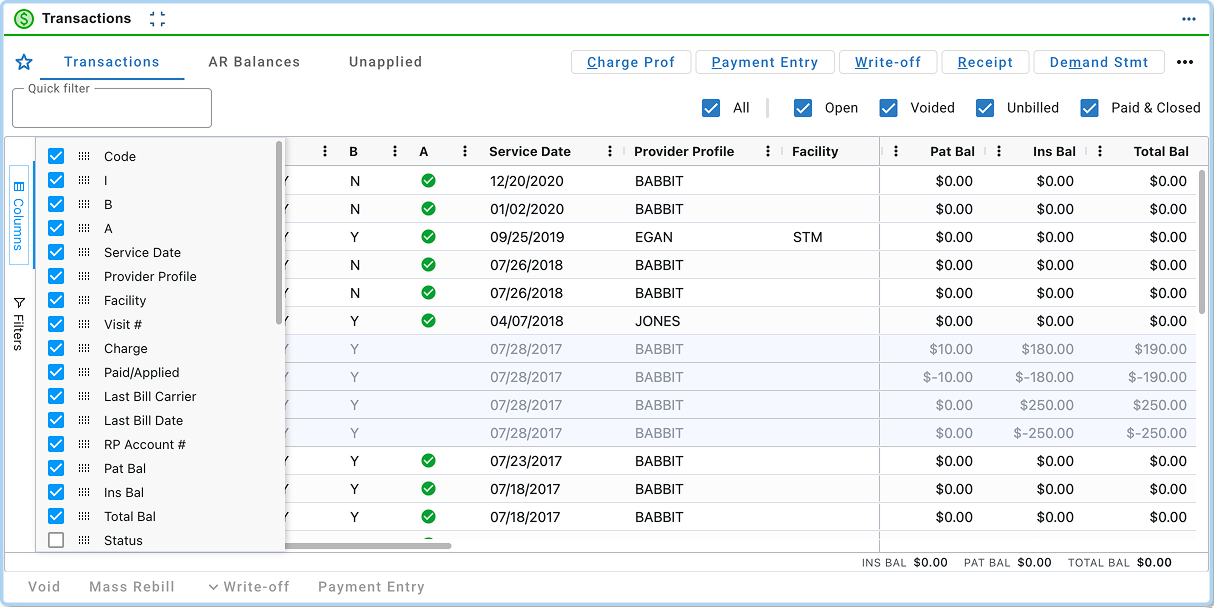Open the column menu left of B header
Screen dimensions: 1214x608
tap(325, 152)
